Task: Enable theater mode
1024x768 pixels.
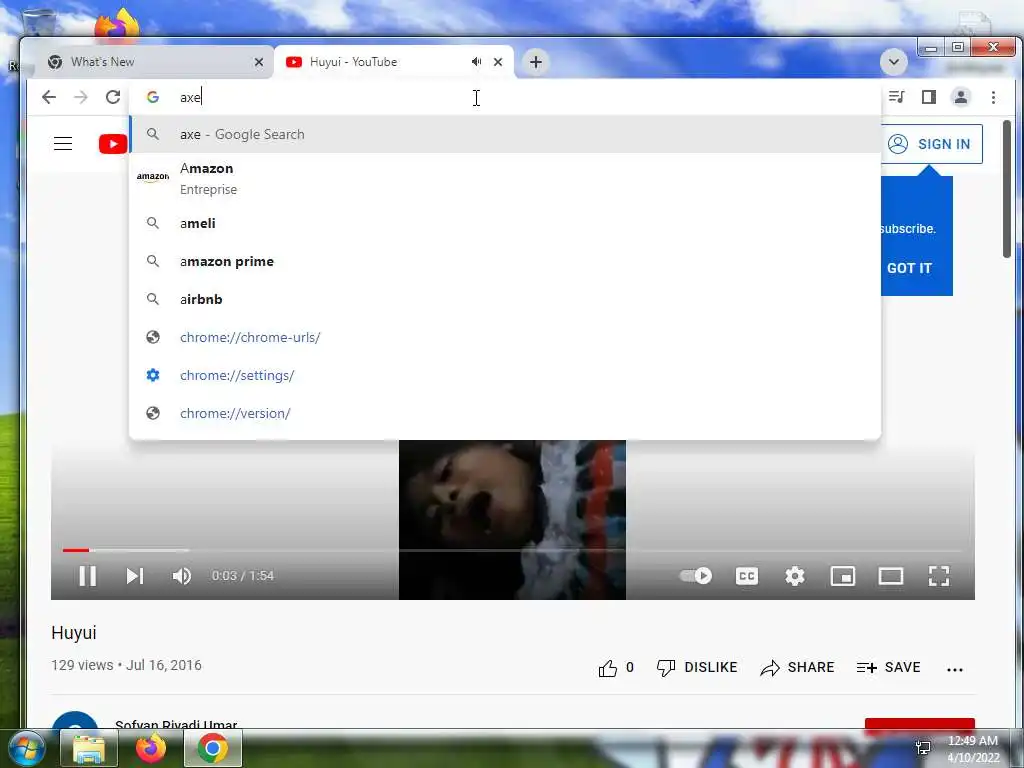Action: click(x=891, y=576)
